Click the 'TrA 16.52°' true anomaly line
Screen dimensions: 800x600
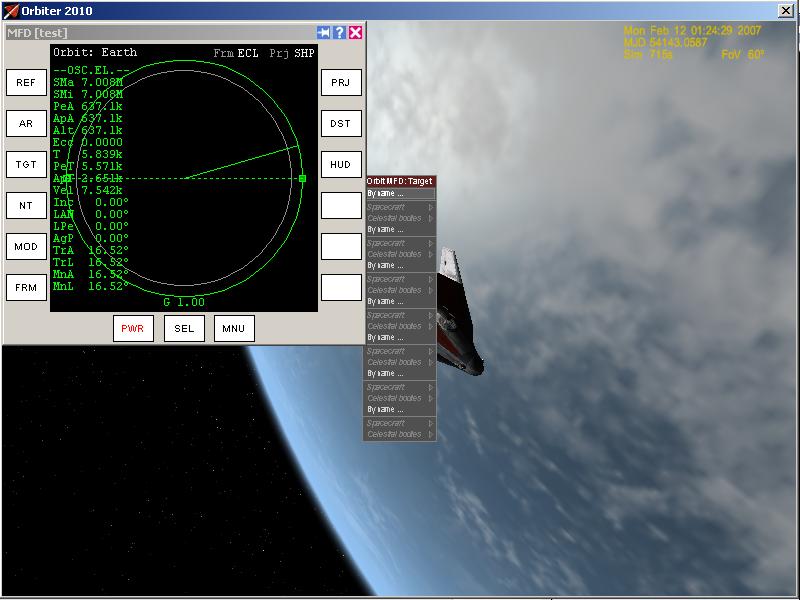pyautogui.click(x=91, y=251)
